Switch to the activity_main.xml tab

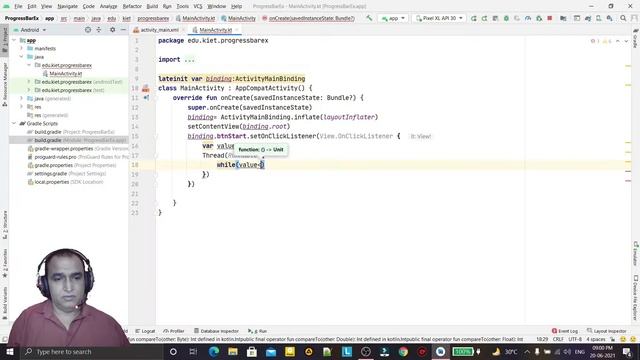(160, 30)
